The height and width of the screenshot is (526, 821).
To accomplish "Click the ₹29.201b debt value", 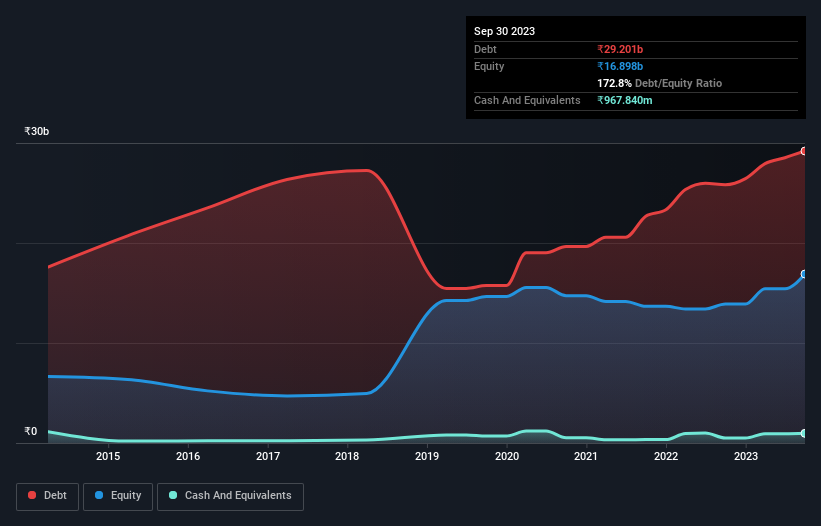I will click(620, 49).
